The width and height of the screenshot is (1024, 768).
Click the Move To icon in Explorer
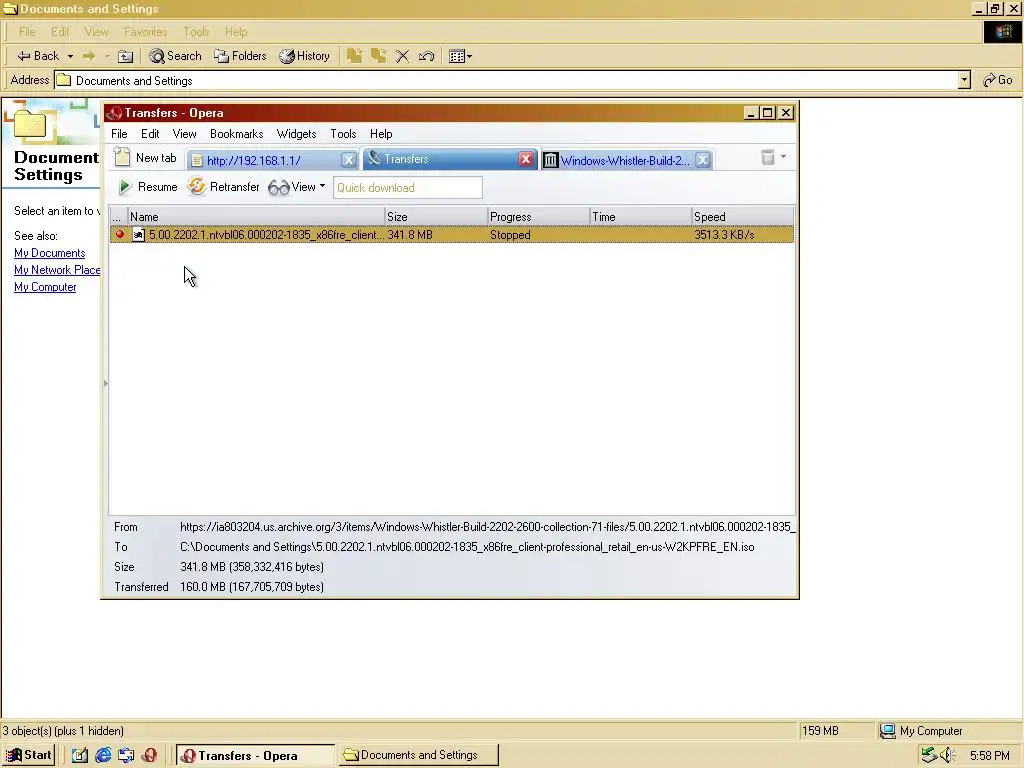[355, 56]
